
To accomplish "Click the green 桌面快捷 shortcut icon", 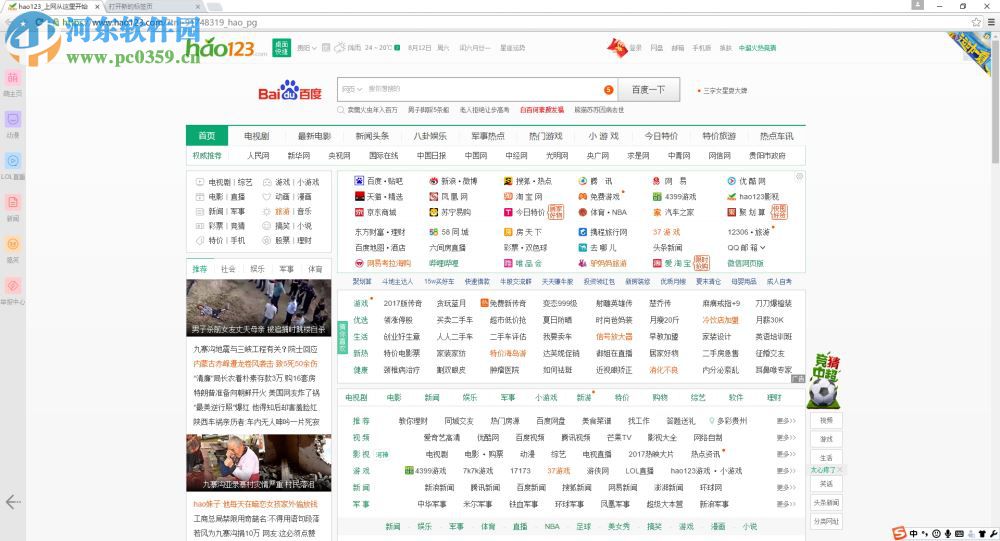I will pos(282,48).
